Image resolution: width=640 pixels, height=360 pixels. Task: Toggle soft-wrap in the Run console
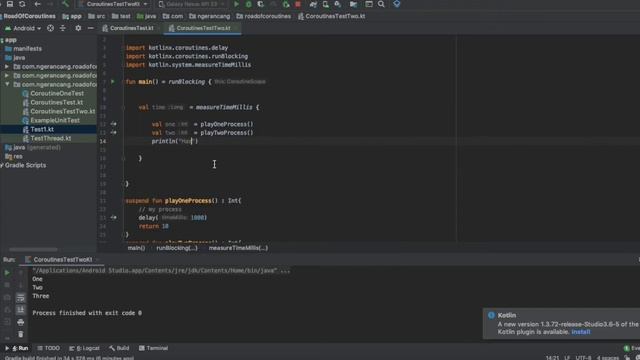pyautogui.click(x=20, y=298)
